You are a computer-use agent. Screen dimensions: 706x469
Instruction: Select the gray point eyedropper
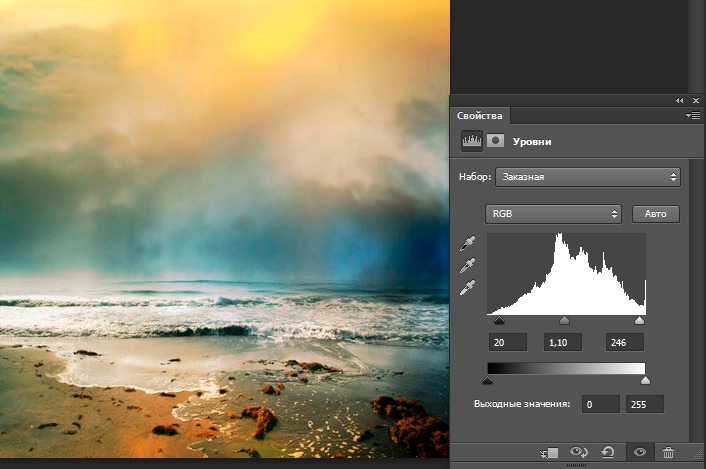(467, 266)
